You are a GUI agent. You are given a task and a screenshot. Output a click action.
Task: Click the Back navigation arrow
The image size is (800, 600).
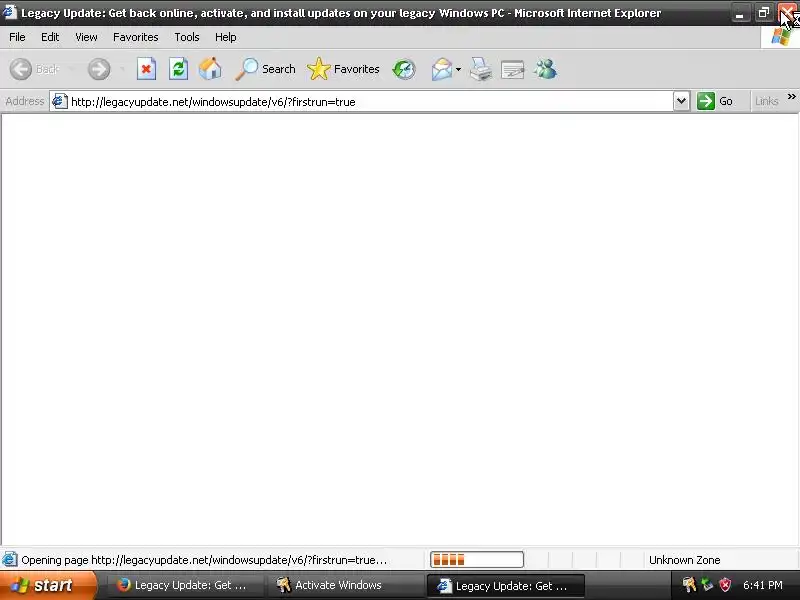click(21, 69)
